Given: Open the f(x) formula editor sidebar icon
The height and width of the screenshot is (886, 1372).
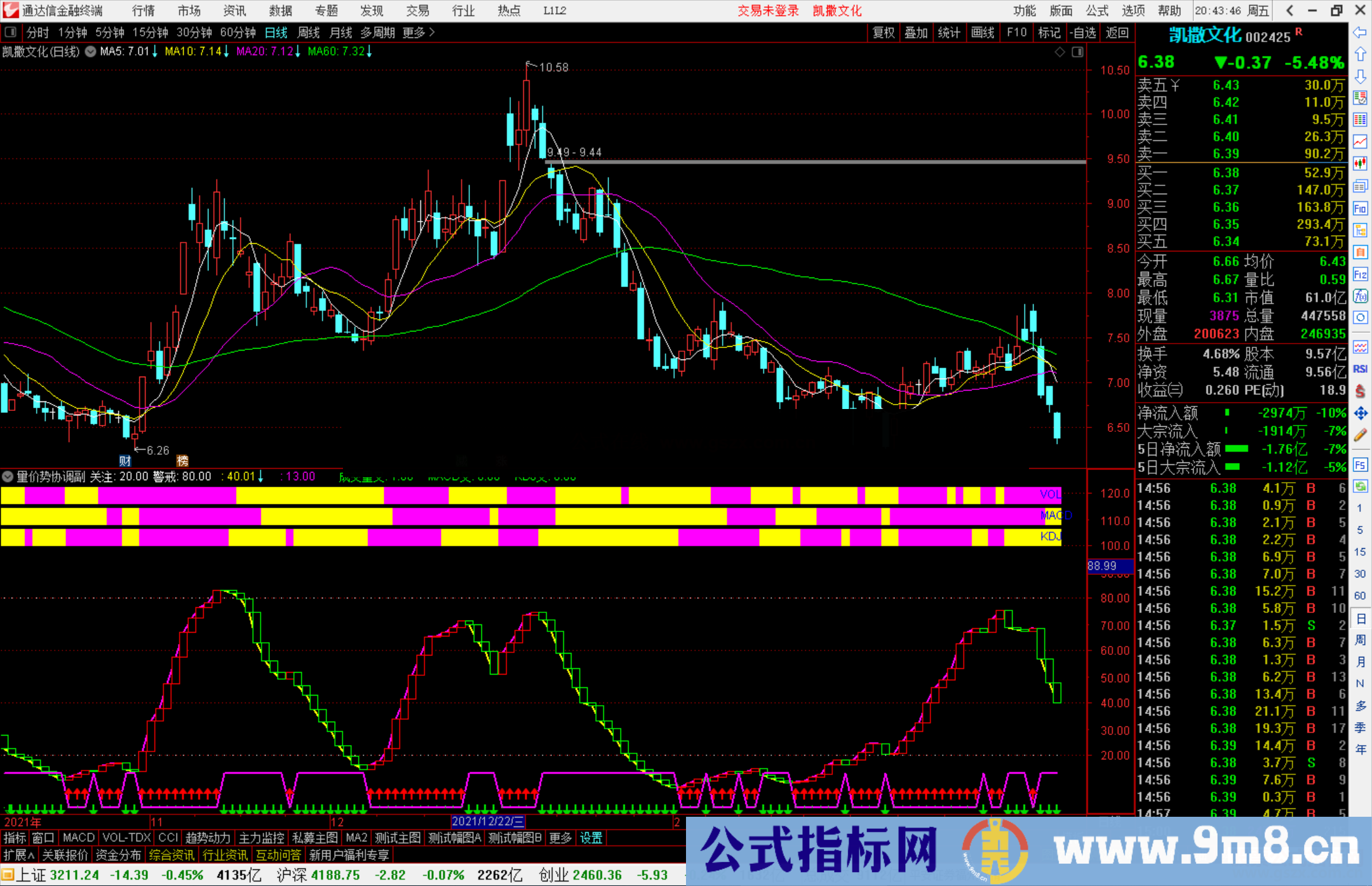Looking at the screenshot, I should (x=1361, y=296).
